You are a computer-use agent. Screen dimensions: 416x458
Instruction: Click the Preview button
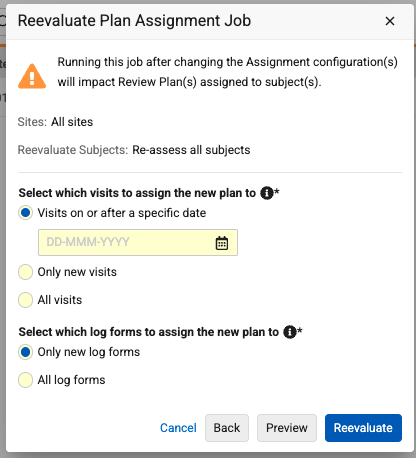point(287,428)
